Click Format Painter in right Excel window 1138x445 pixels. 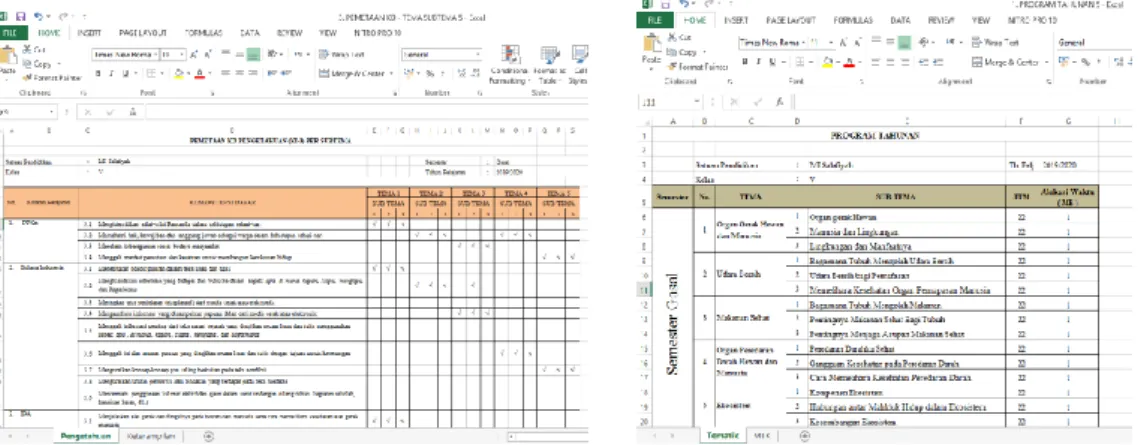tap(697, 66)
